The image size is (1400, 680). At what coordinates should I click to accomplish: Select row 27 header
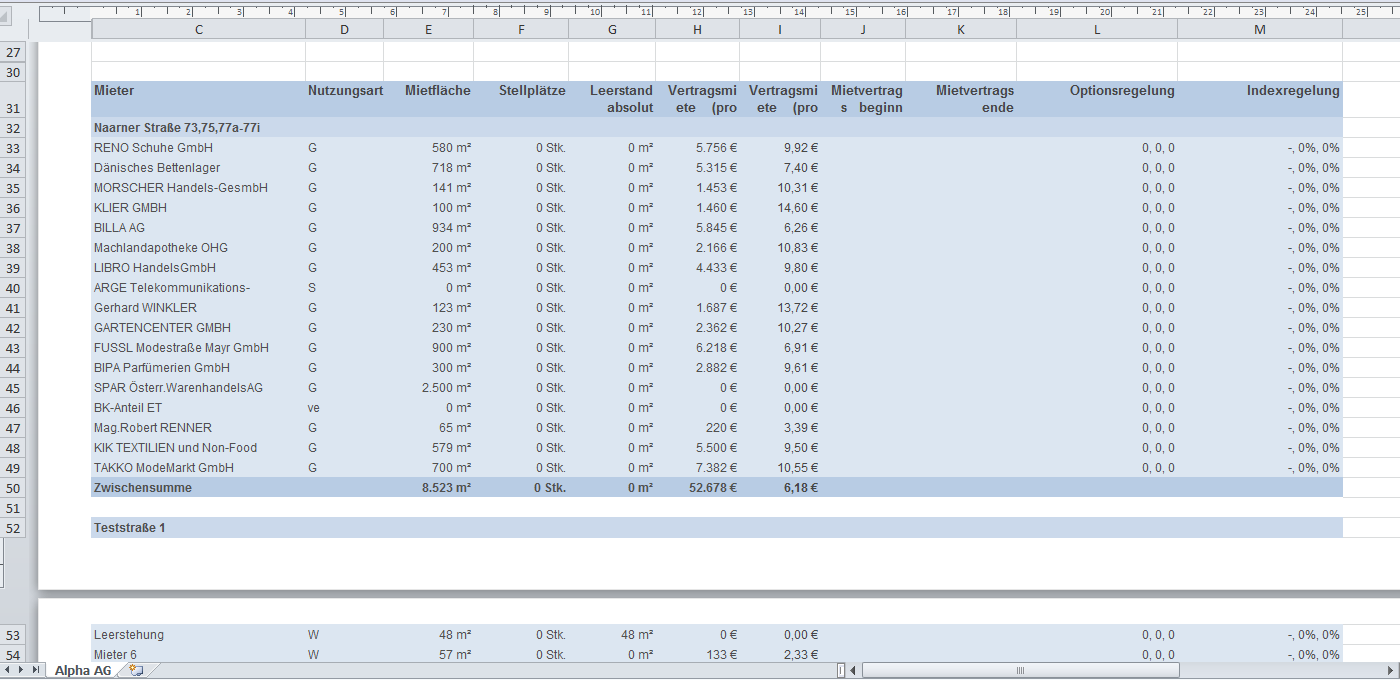click(x=13, y=53)
